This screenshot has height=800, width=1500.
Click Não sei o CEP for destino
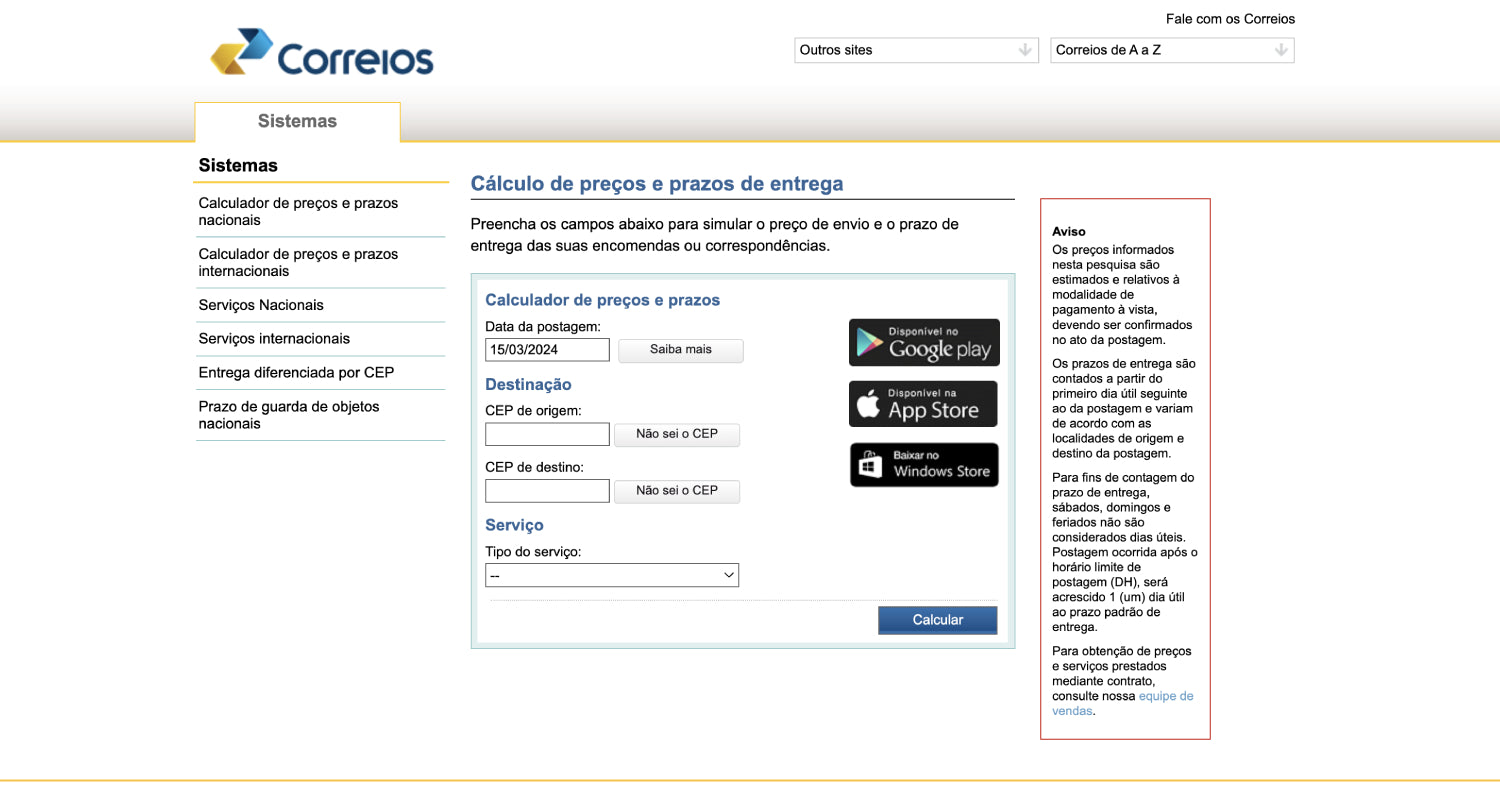677,491
